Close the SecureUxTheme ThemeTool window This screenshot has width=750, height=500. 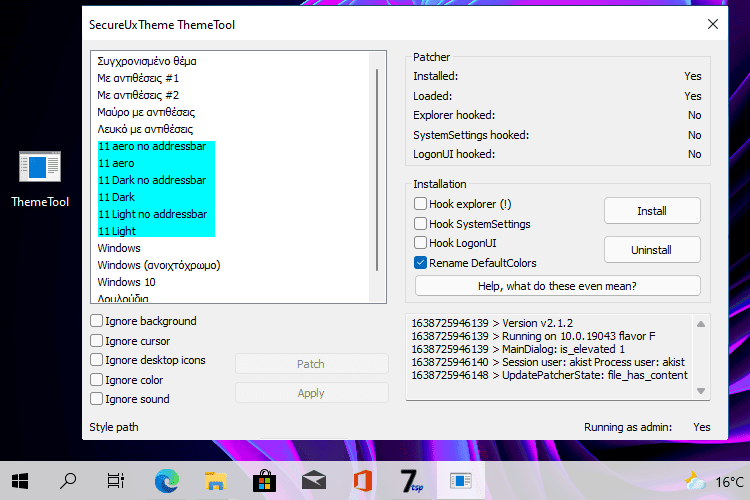pyautogui.click(x=713, y=24)
